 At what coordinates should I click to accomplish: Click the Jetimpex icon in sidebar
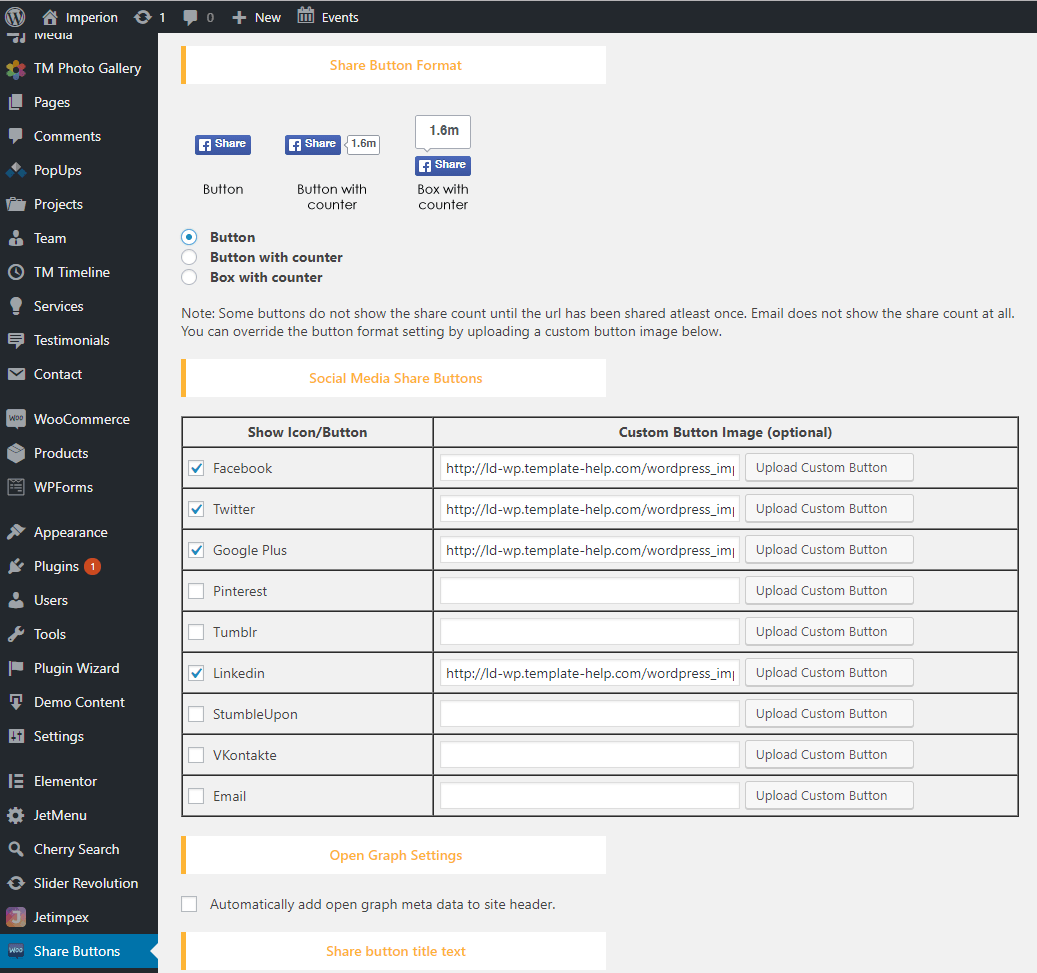click(16, 918)
